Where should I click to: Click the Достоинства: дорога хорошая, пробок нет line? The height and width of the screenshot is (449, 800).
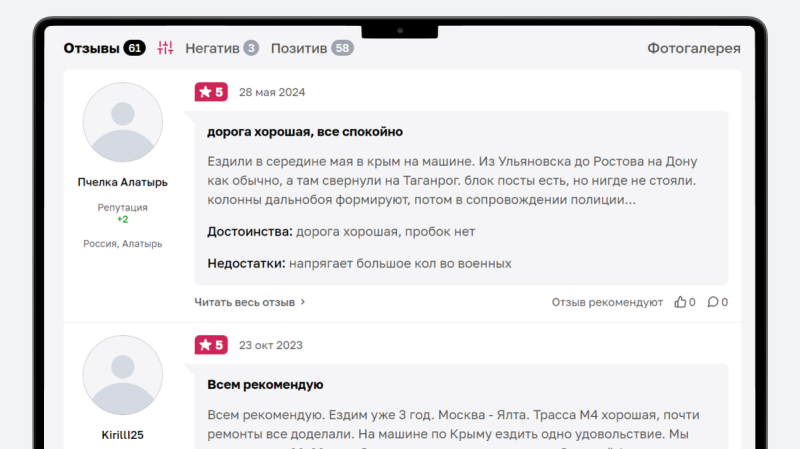point(341,232)
